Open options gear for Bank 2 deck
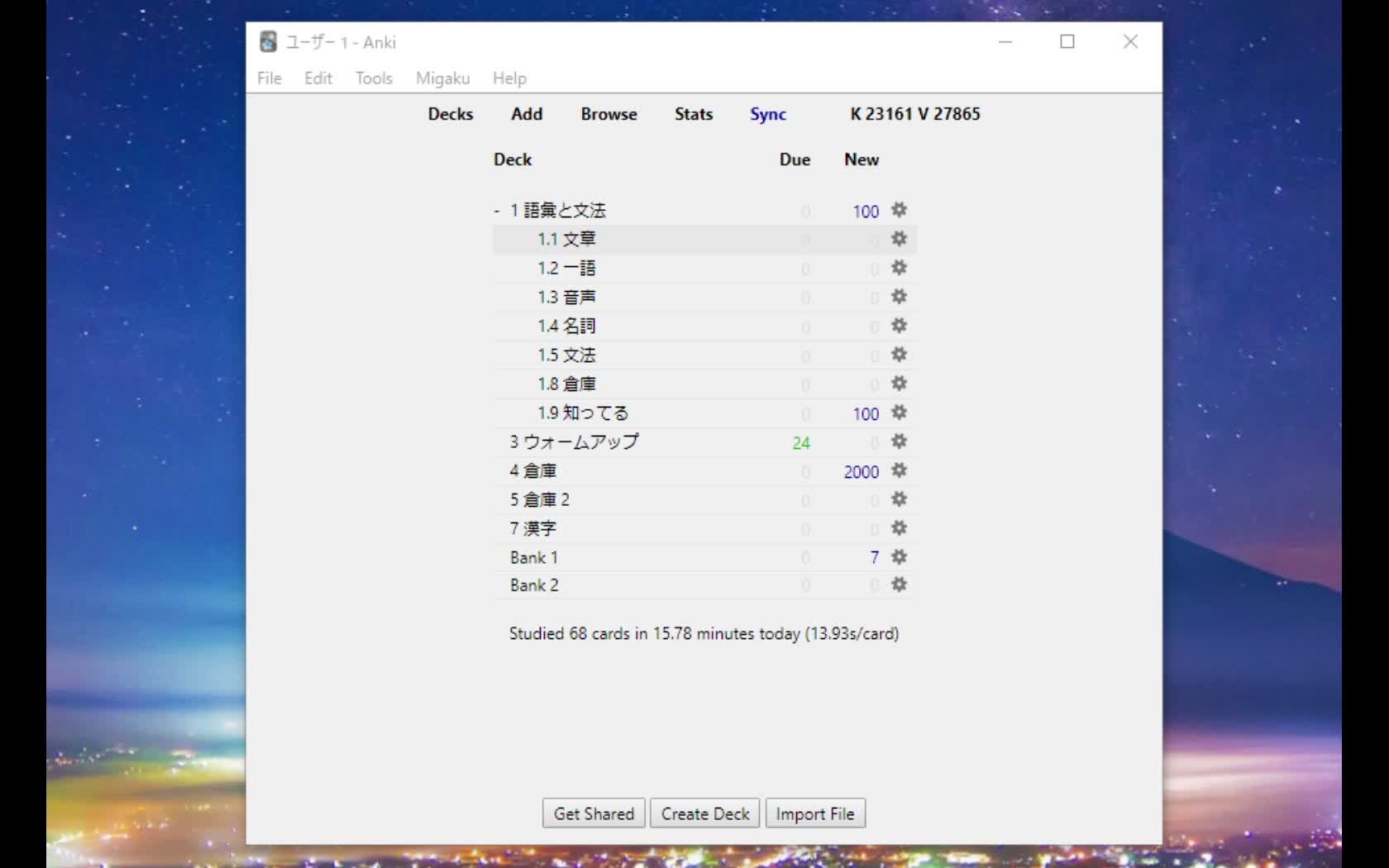1389x868 pixels. pos(899,584)
